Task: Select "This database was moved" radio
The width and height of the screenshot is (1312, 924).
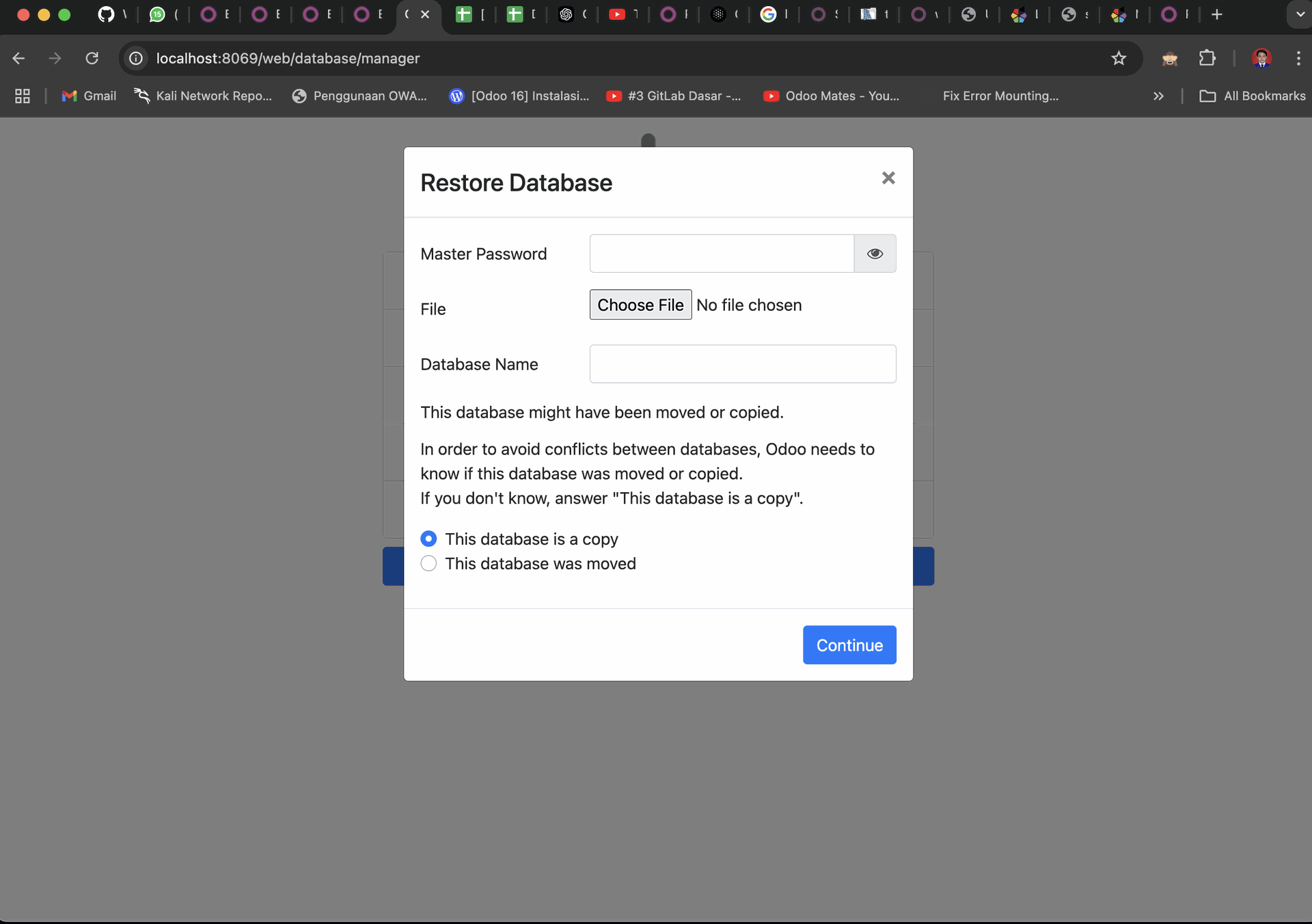Action: tap(428, 564)
